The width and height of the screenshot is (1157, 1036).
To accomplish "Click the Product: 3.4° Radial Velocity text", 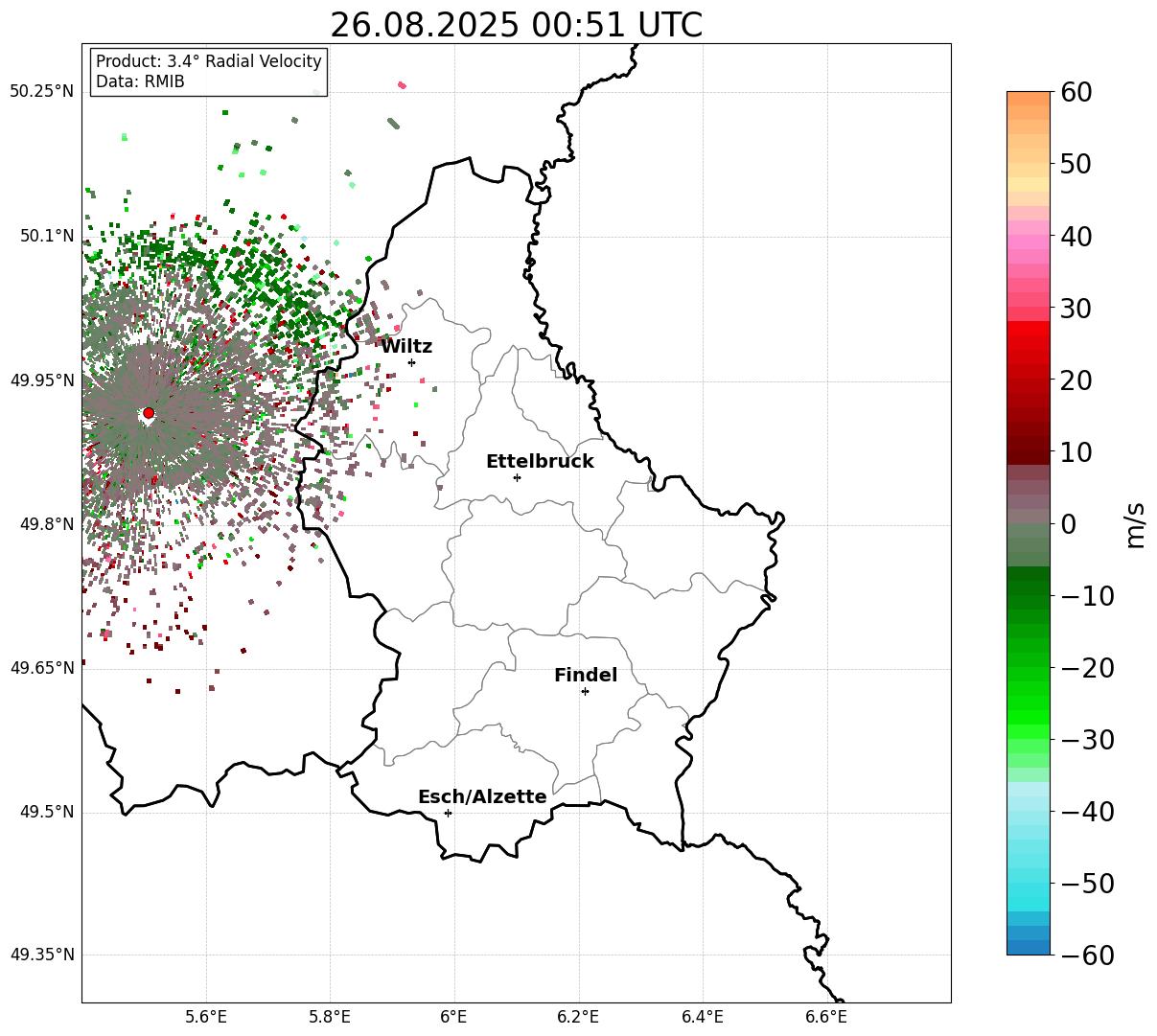I will (x=209, y=61).
